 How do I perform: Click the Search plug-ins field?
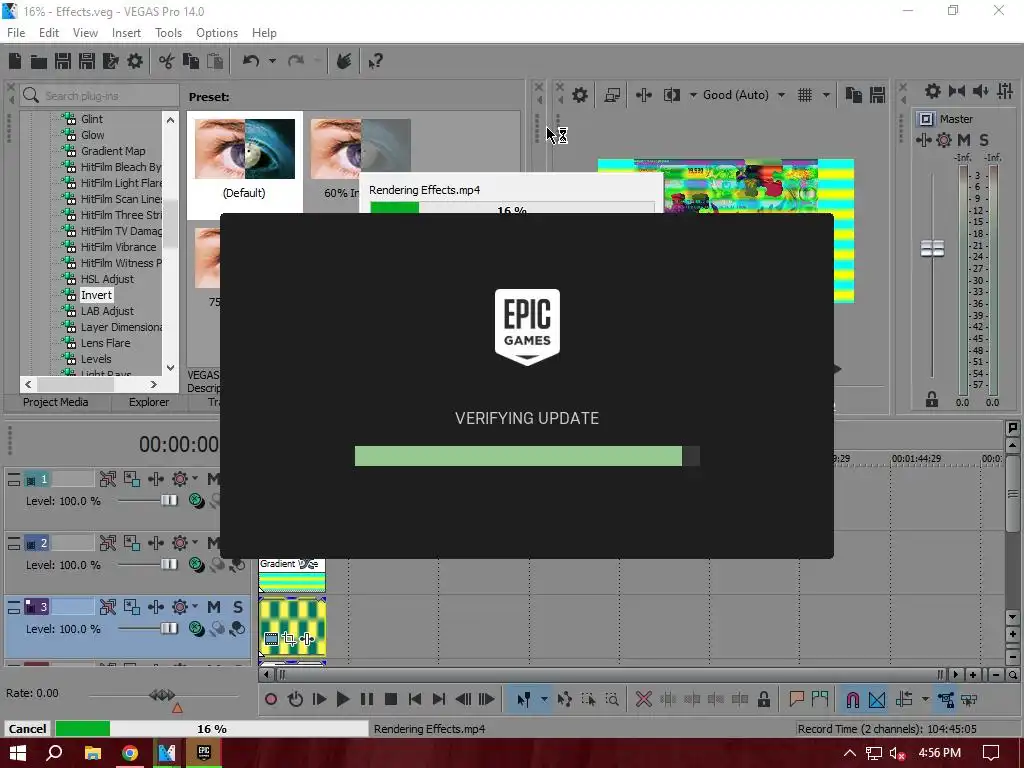(x=99, y=96)
